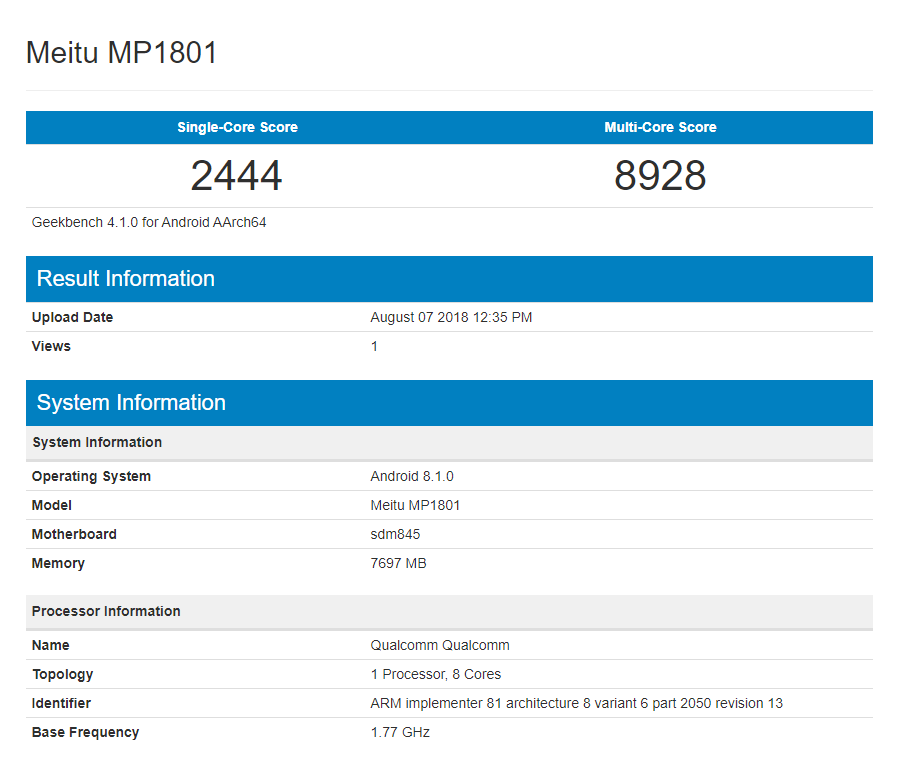The image size is (903, 758).
Task: Click the Meitu MP1801 model value
Action: point(417,505)
